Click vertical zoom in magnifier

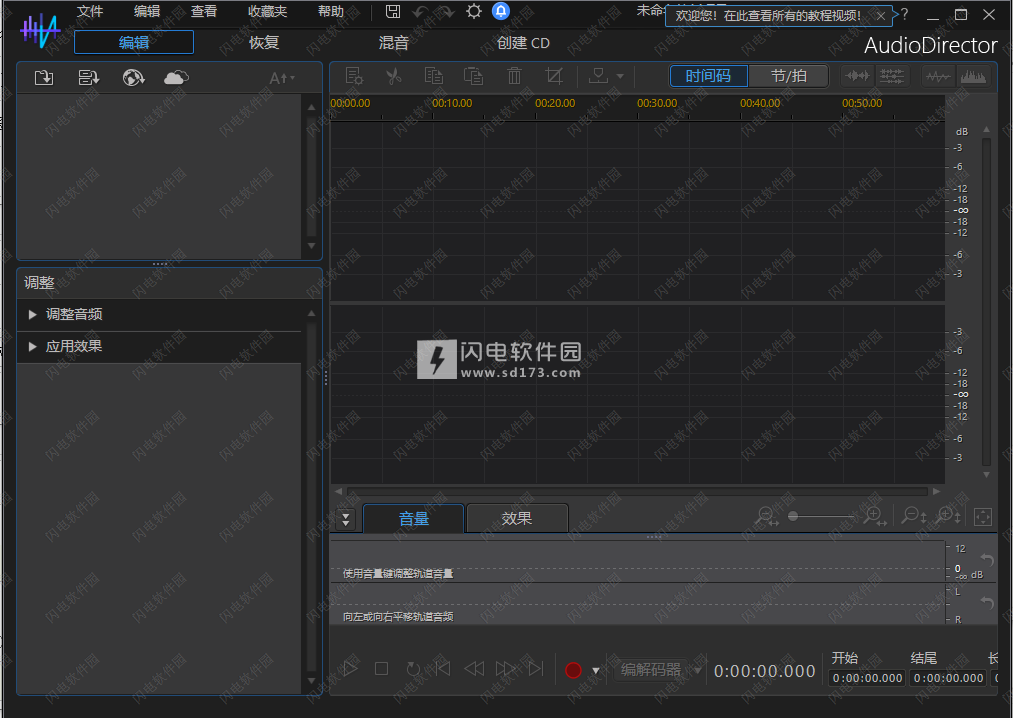coord(949,516)
